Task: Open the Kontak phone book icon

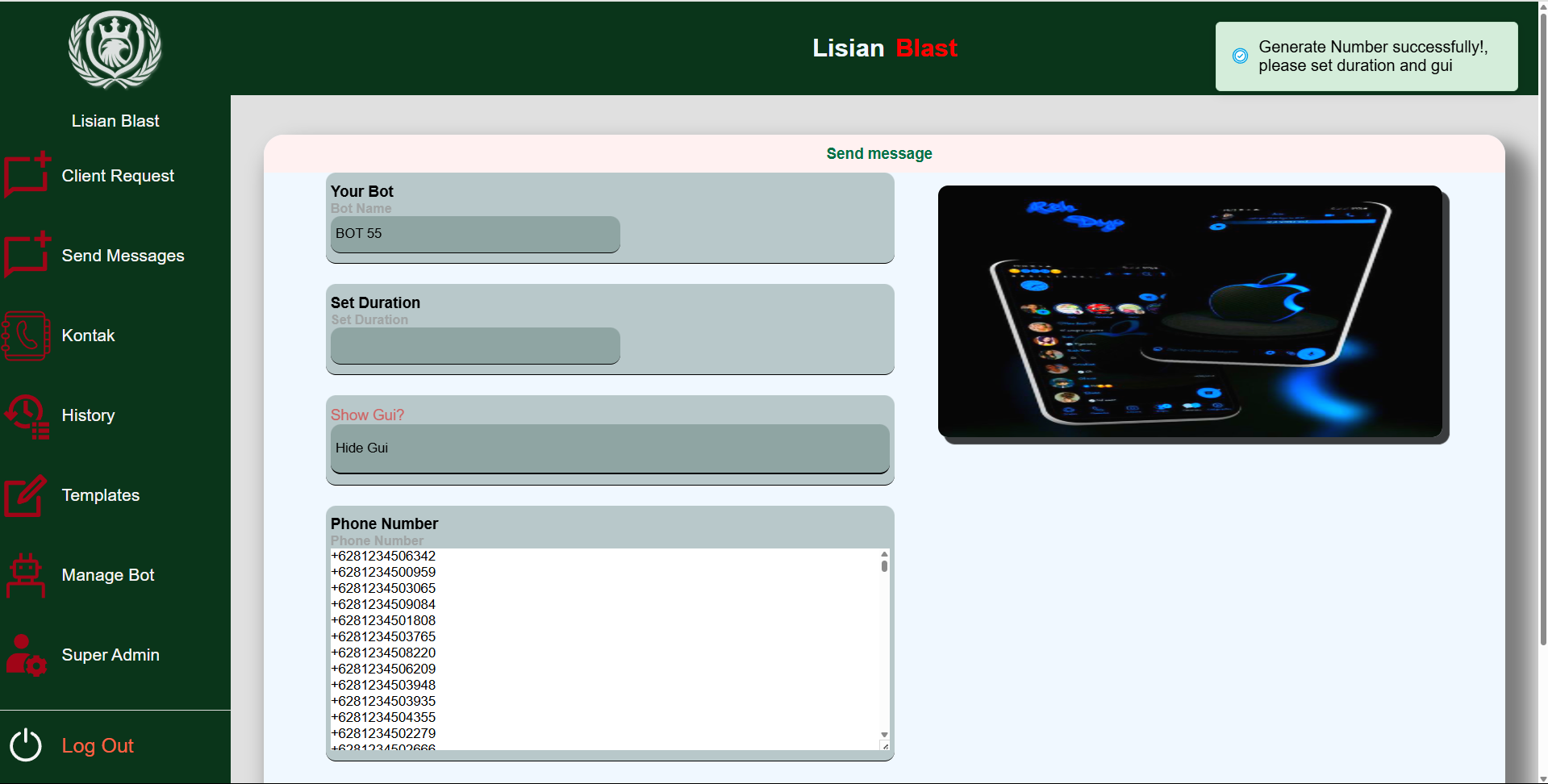Action: tap(27, 336)
